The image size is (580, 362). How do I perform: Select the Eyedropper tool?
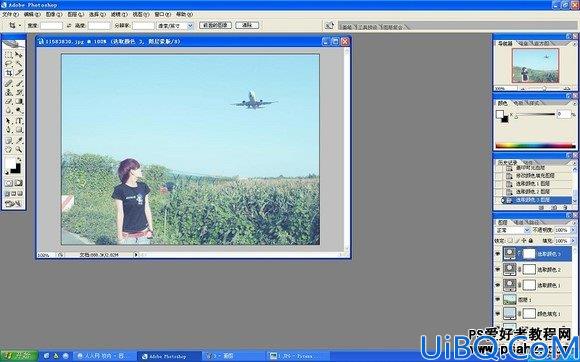pos(19,140)
